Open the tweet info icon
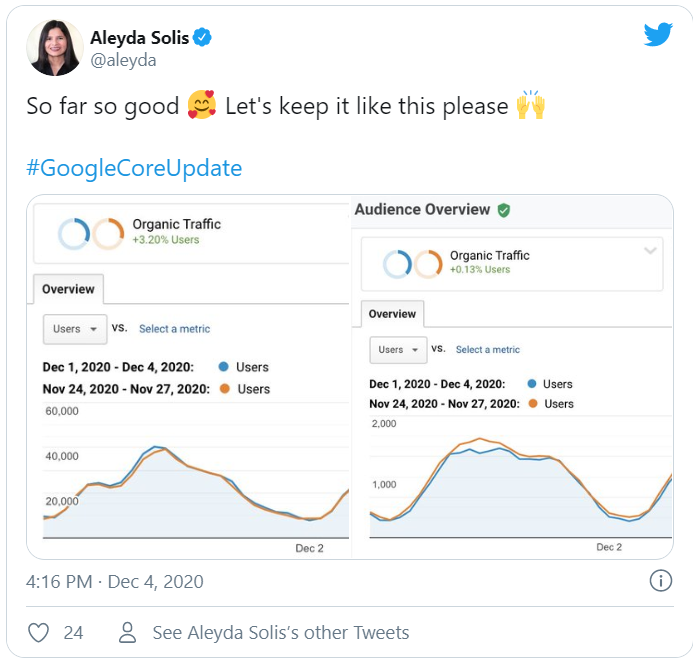This screenshot has height=658, width=693. 660,581
